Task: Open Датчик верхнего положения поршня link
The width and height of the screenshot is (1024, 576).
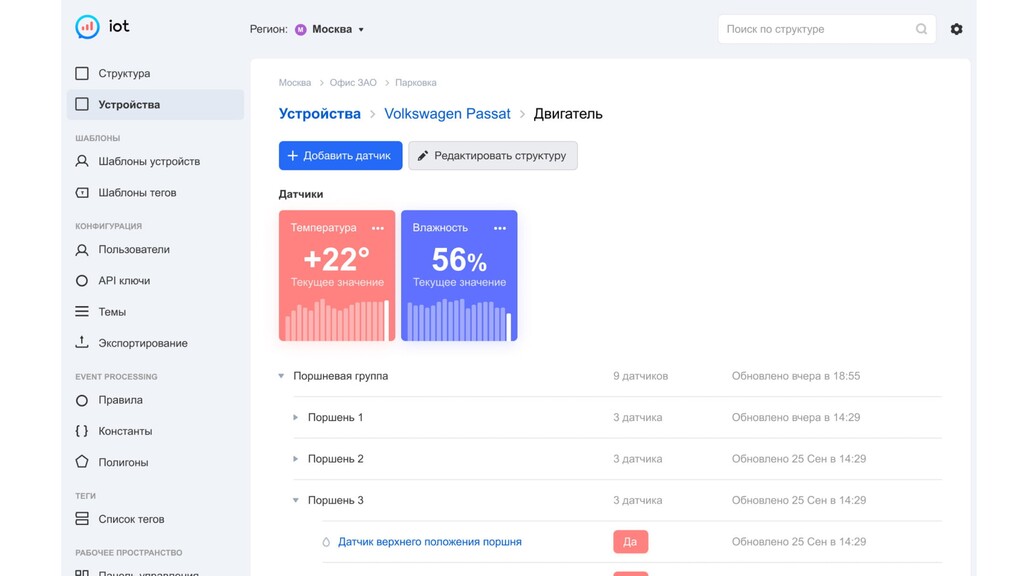Action: coord(430,542)
